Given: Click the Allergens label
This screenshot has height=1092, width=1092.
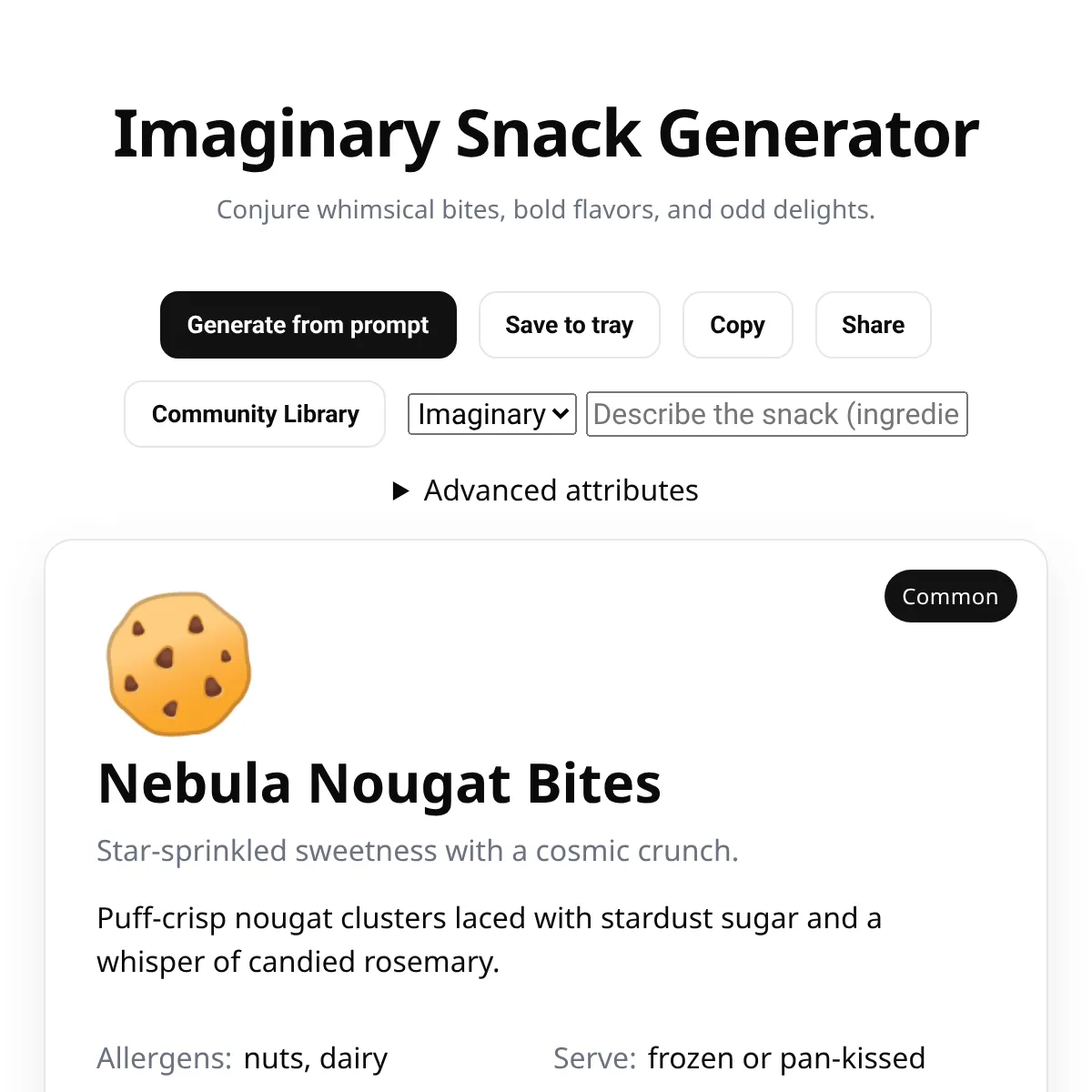Looking at the screenshot, I should 165,1058.
